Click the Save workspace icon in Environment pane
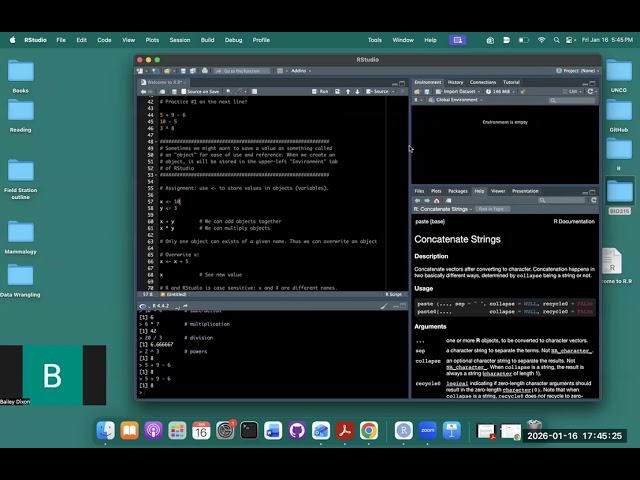 [427, 91]
